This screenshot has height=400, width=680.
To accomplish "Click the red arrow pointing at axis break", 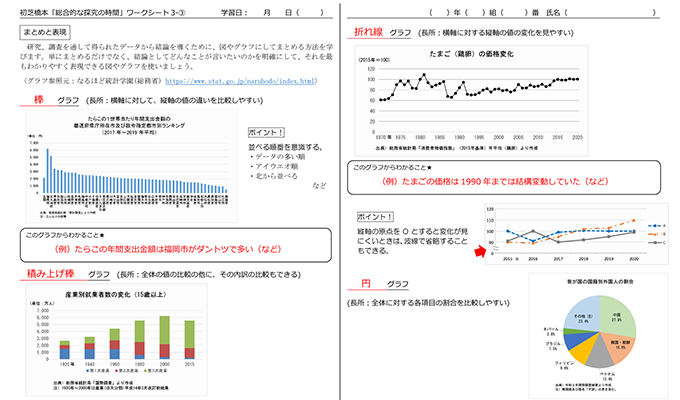I will (480, 251).
